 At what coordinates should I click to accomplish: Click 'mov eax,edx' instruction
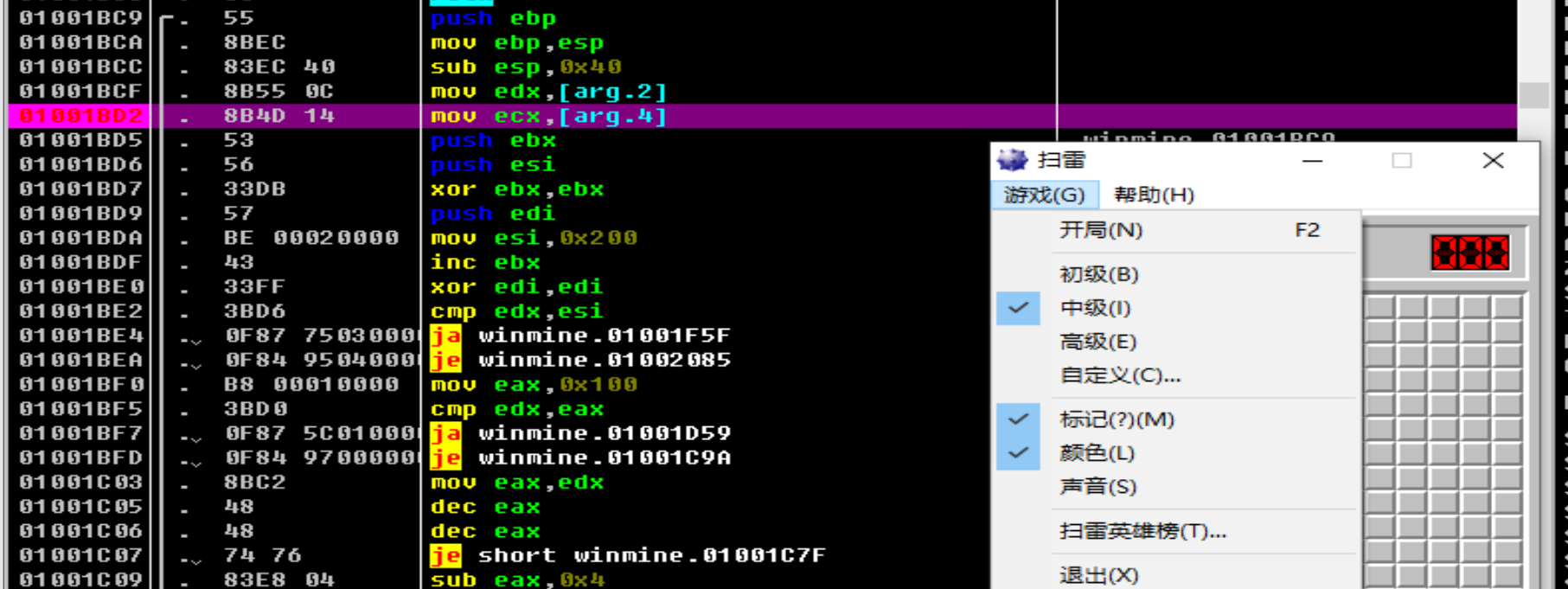[517, 482]
